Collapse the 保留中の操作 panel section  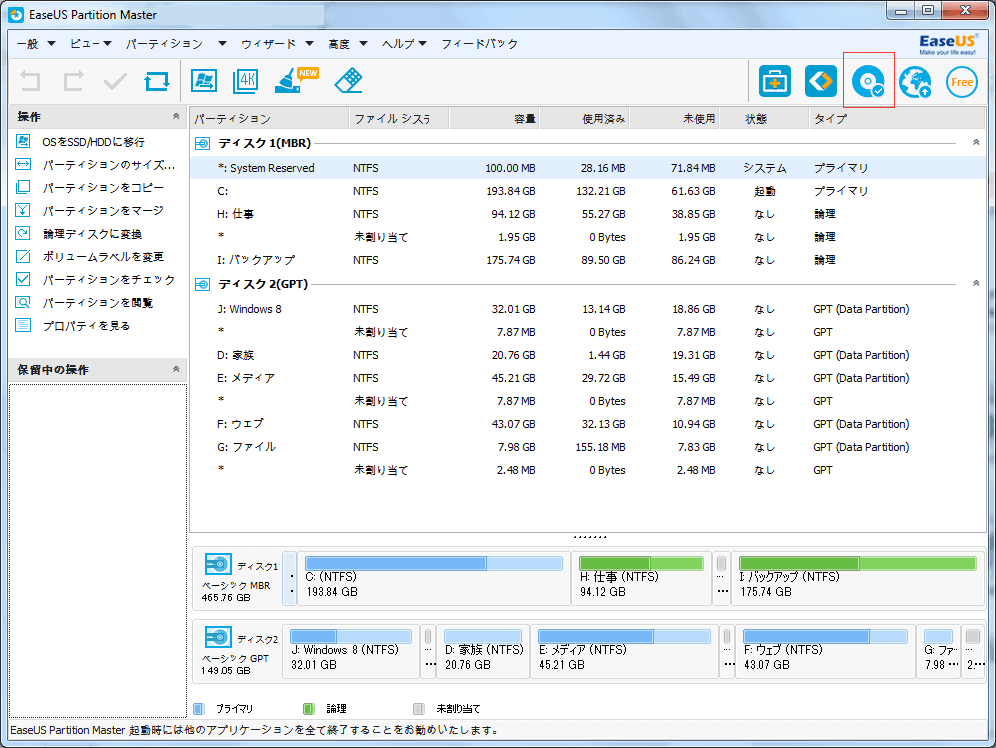tap(176, 369)
